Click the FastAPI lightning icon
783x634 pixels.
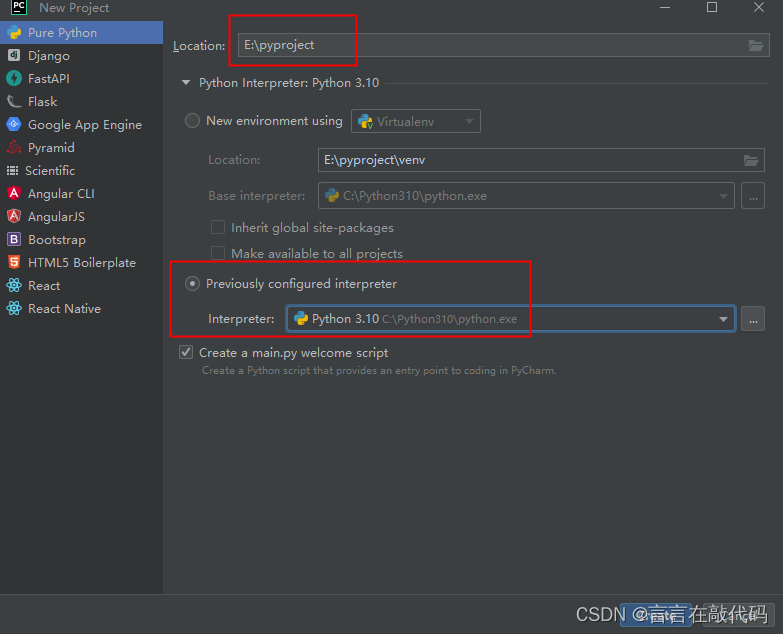point(14,78)
